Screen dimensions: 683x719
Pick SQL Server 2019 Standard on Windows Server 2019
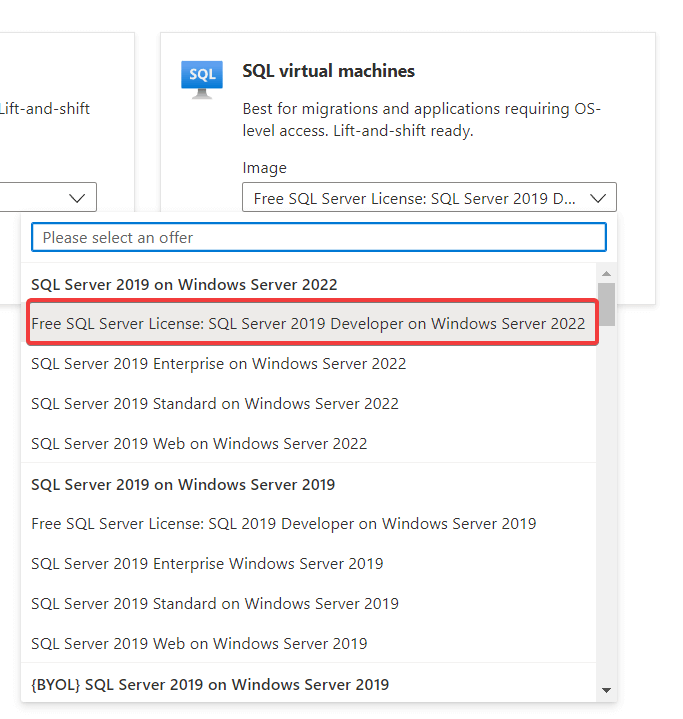coord(214,604)
